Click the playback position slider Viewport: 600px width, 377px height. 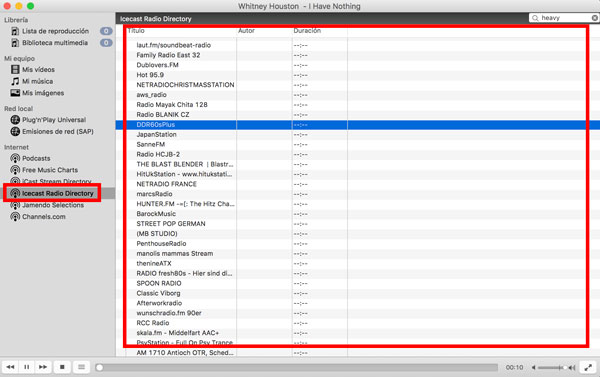[297, 367]
